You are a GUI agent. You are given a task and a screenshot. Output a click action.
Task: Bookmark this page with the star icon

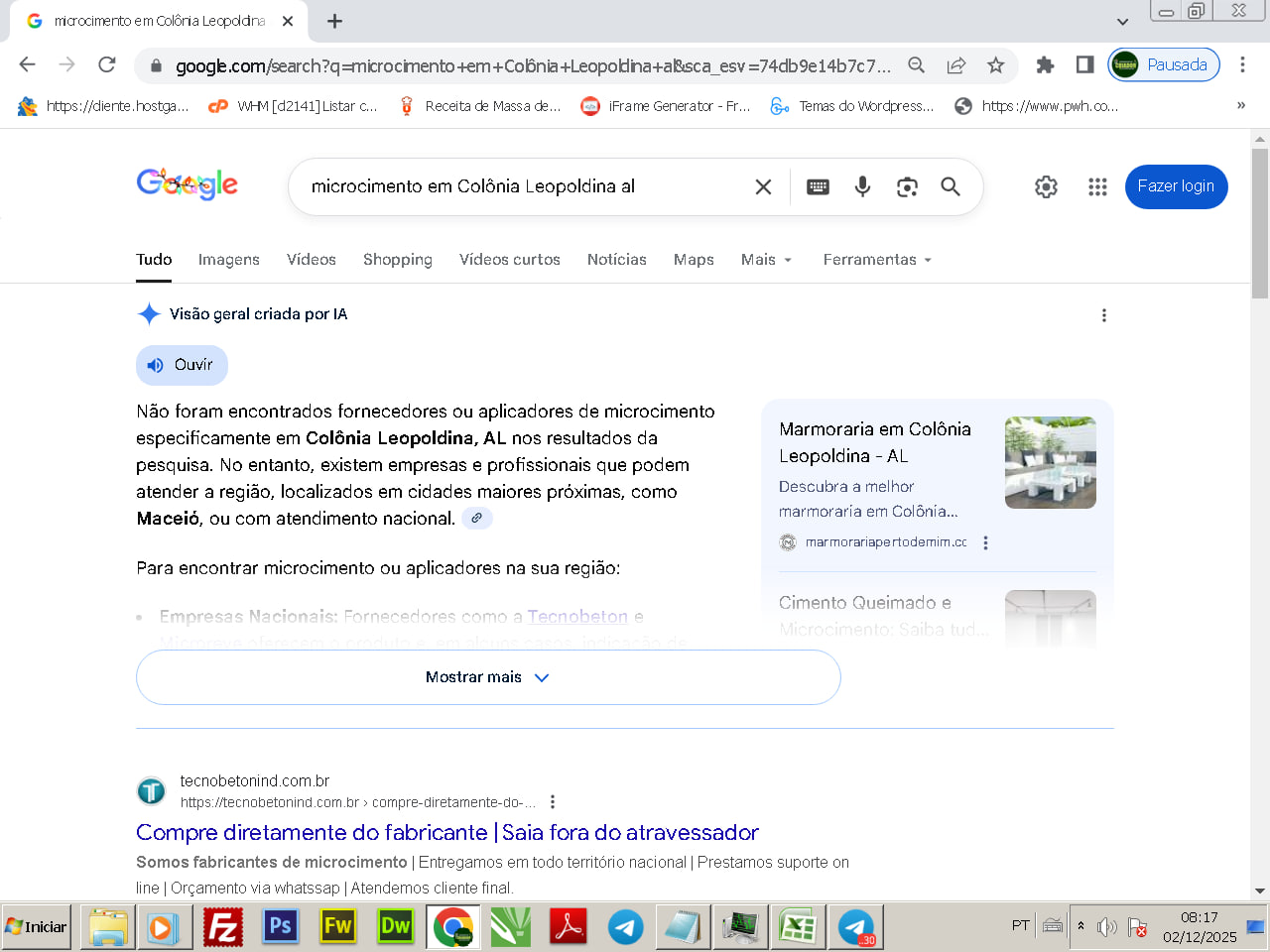click(996, 65)
